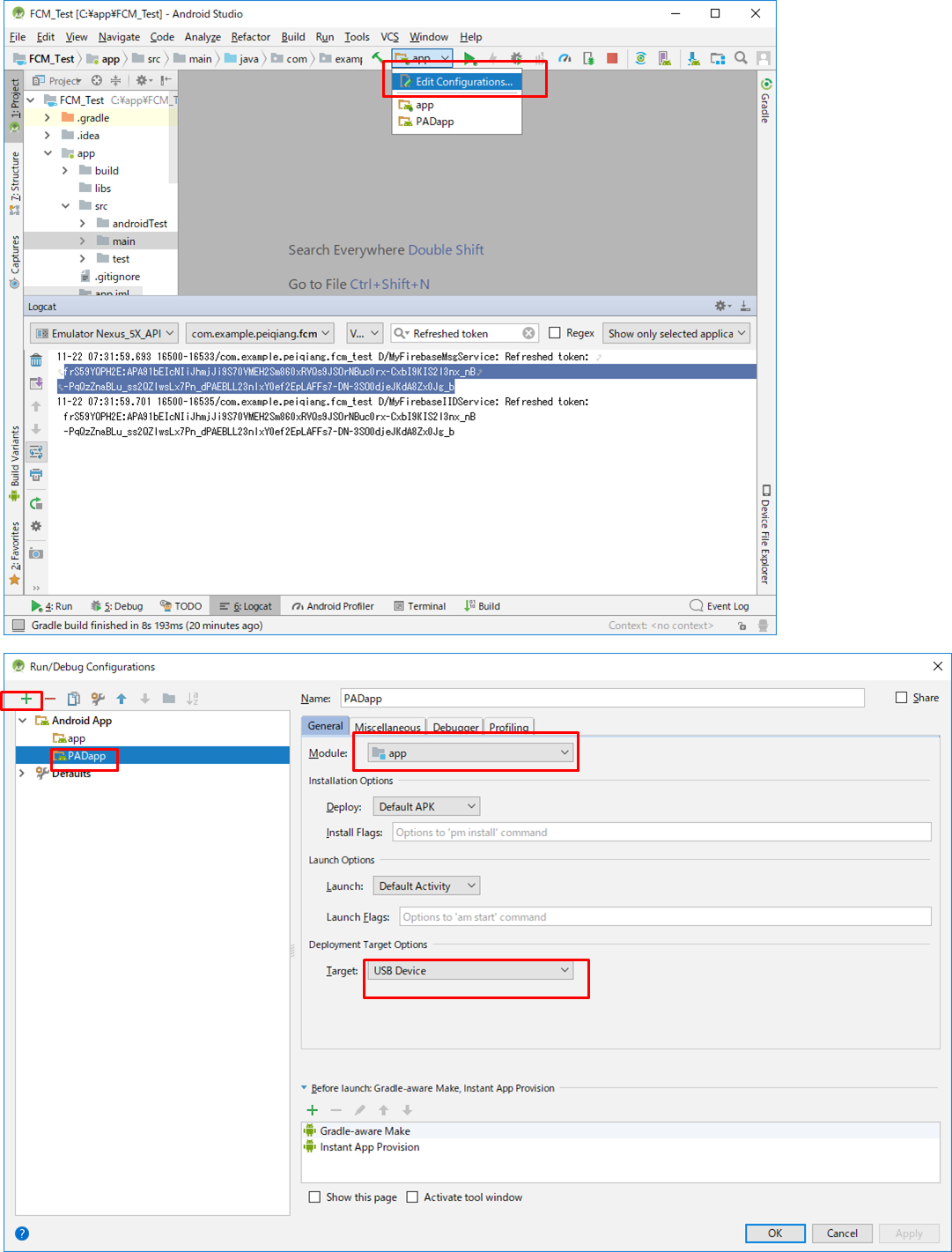
Task: Copy configuration icon in dialog toolbar
Action: [x=74, y=699]
